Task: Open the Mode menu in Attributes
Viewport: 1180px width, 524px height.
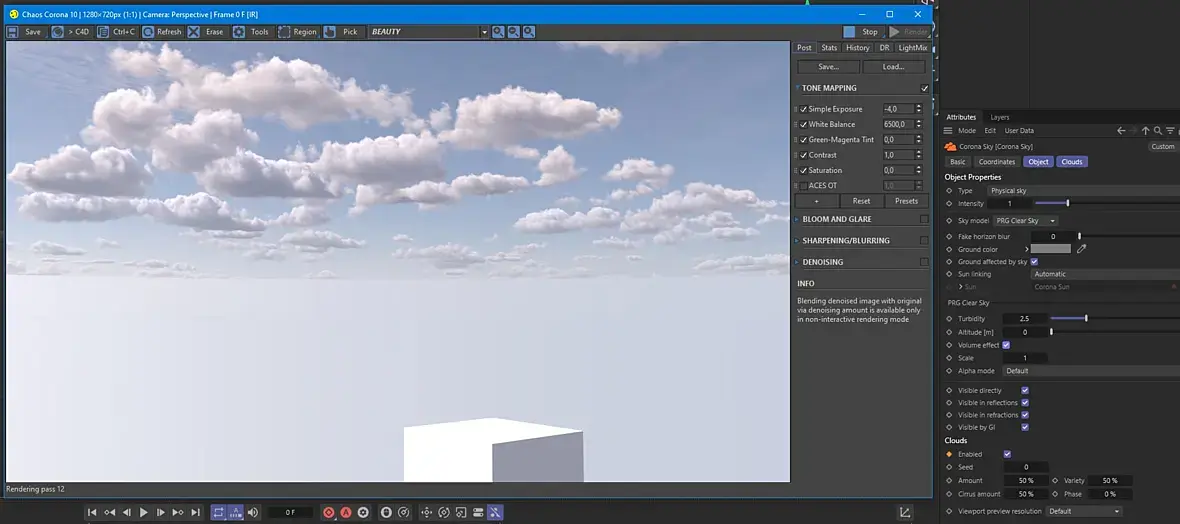Action: (x=966, y=131)
